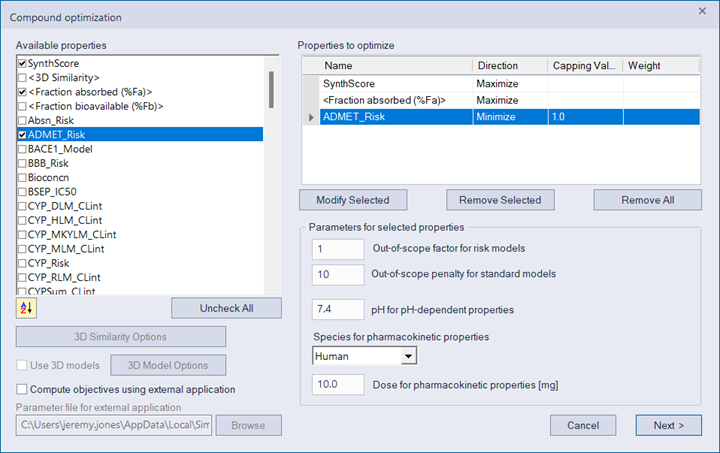Enable <Fraction bioavailable (%Fb)> checkbox
720x453 pixels.
22,106
